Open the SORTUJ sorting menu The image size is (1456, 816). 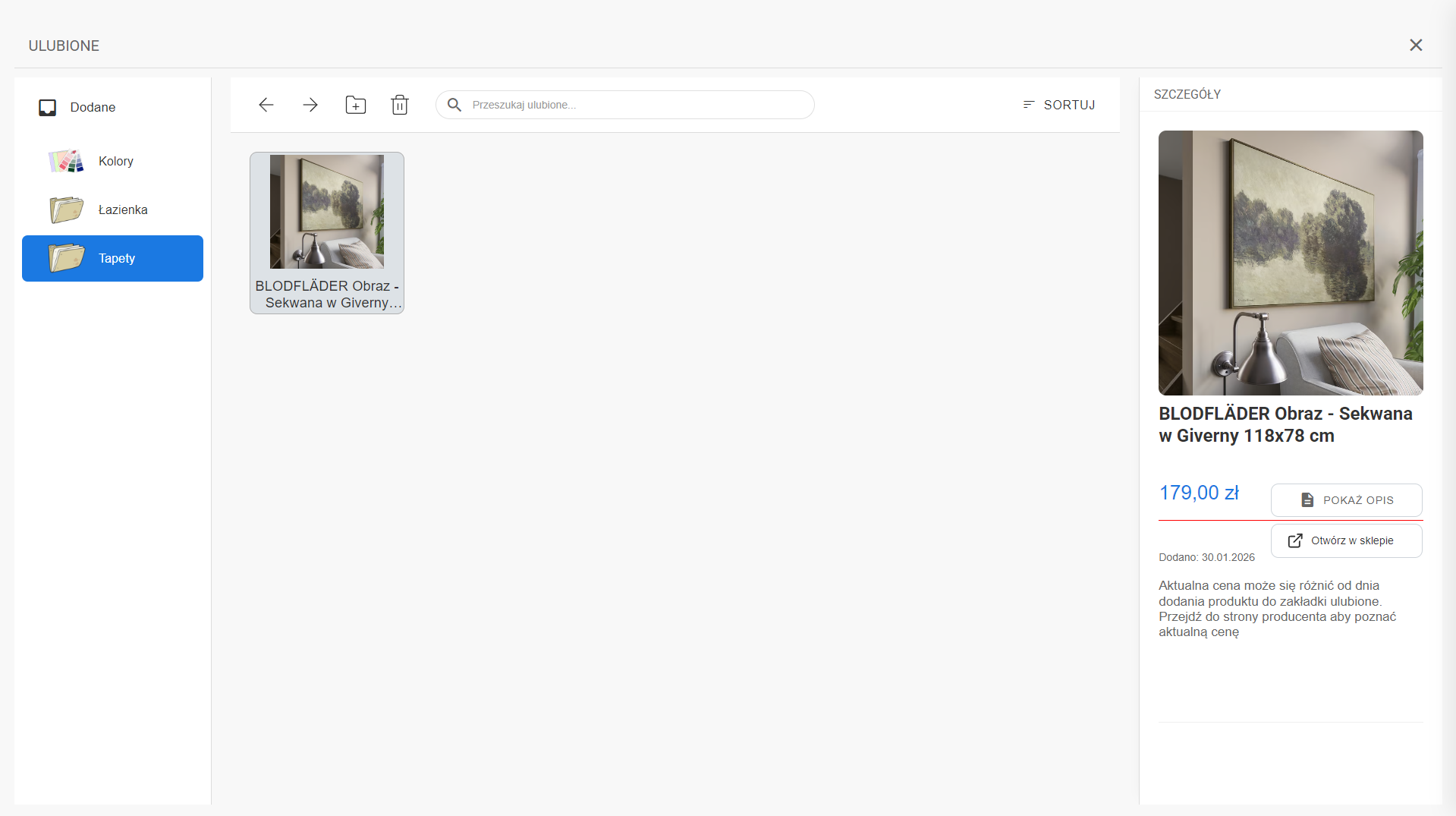point(1058,105)
